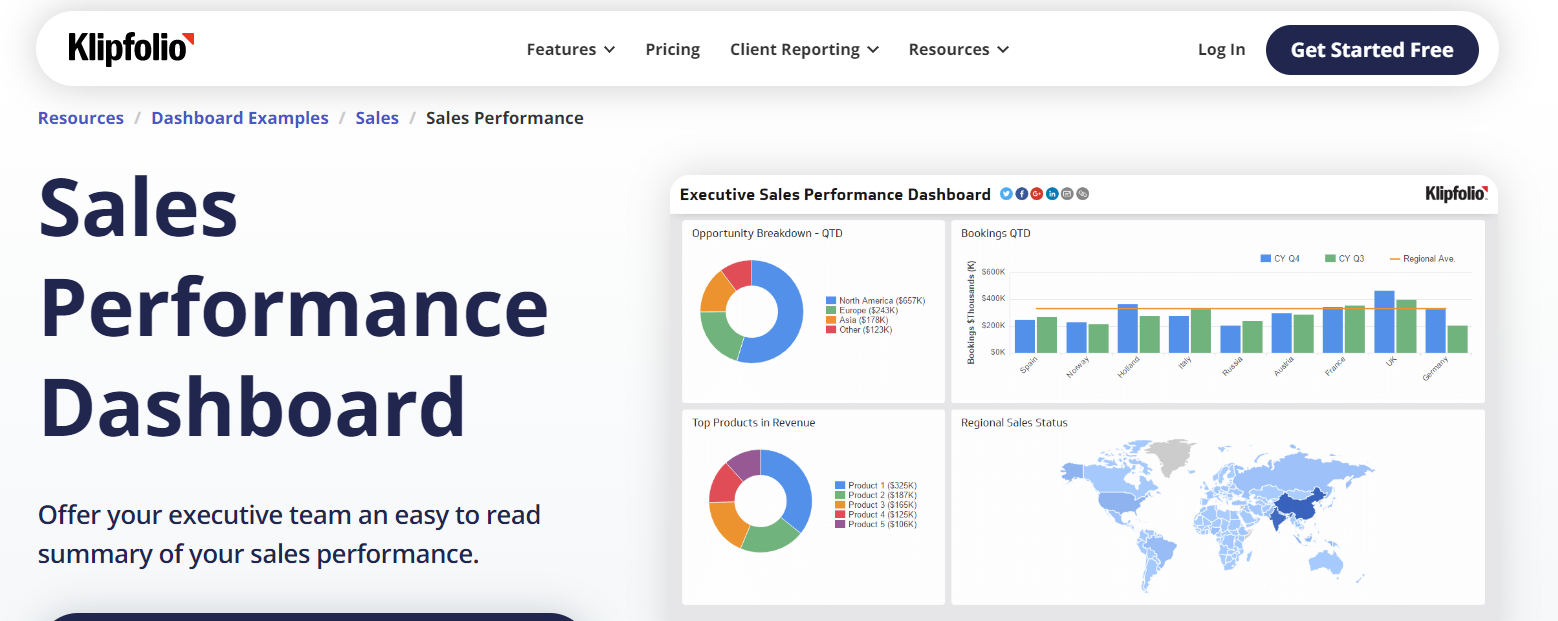Click the 'Product 2 ($187K)' legend label
This screenshot has width=1558, height=621.
(x=882, y=495)
